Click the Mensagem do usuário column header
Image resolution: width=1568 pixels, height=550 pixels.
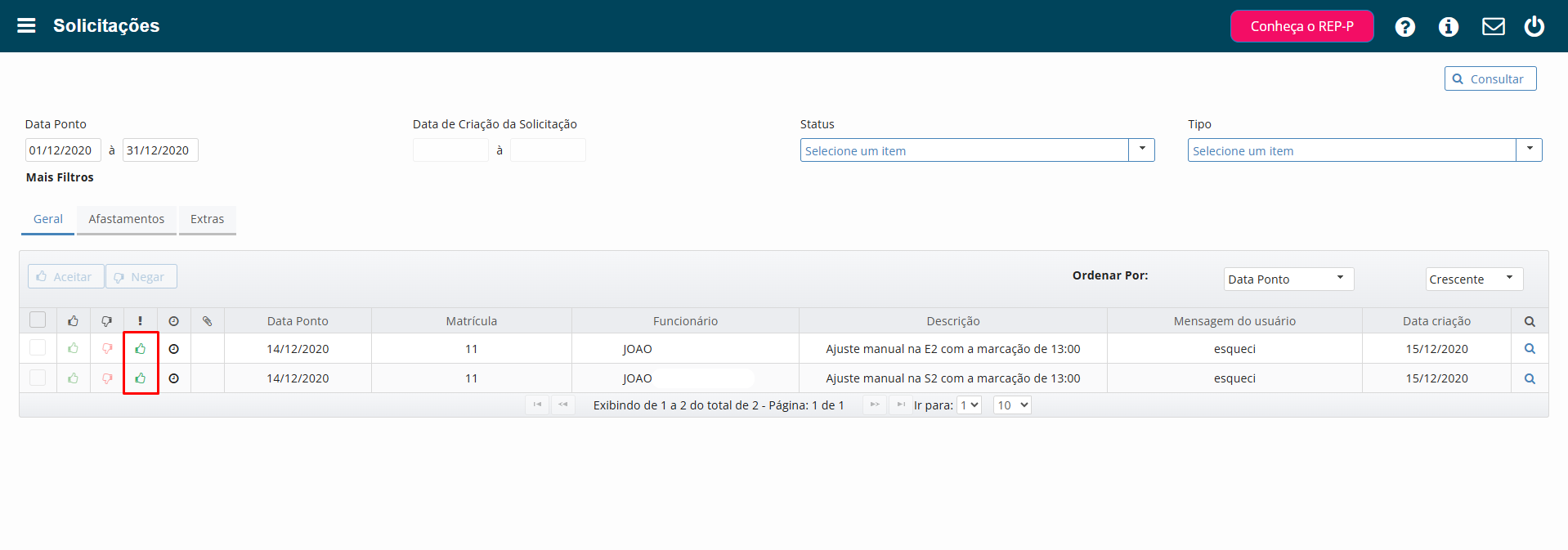click(1234, 321)
